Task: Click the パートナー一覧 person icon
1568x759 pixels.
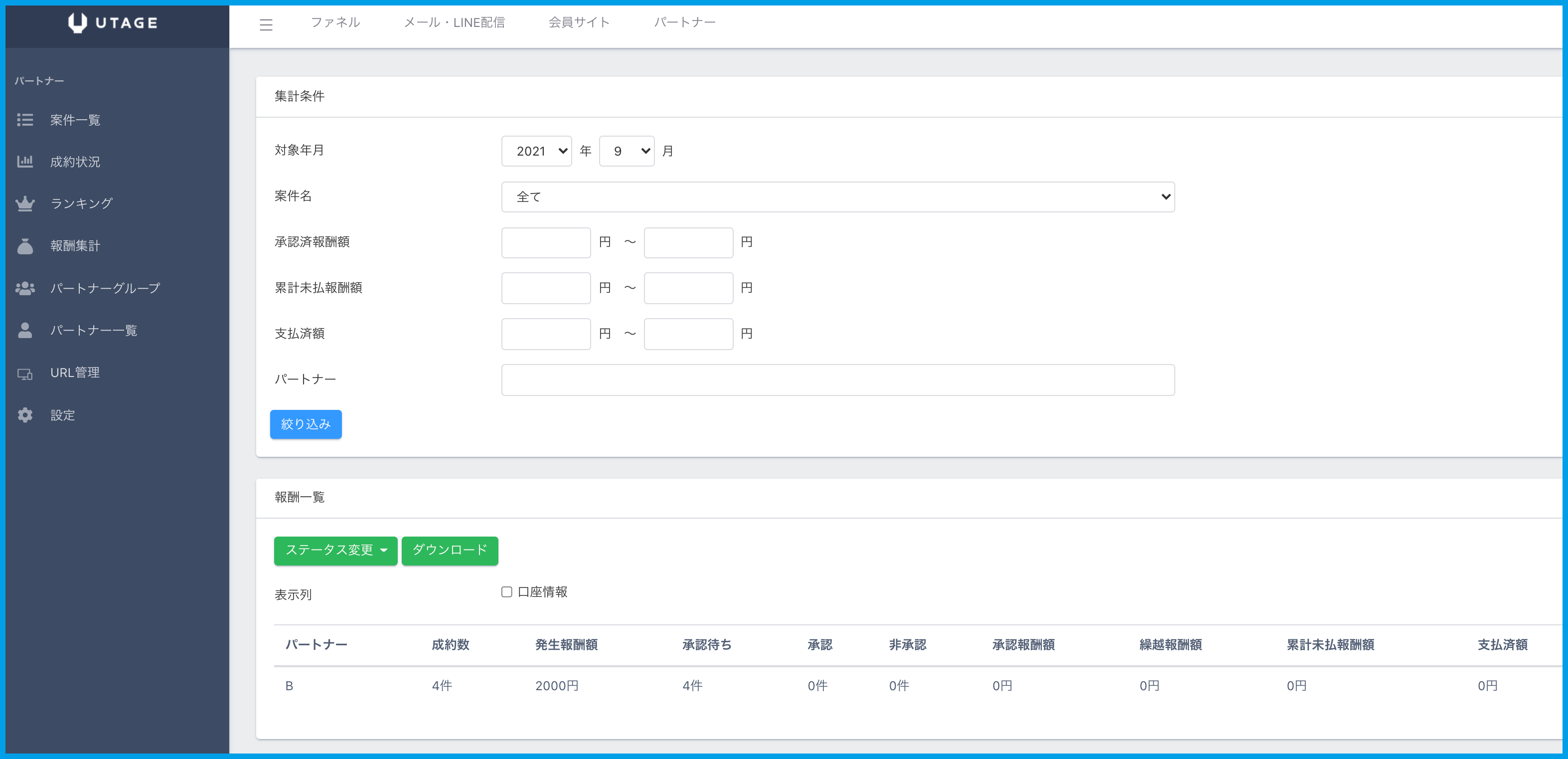Action: coord(25,330)
